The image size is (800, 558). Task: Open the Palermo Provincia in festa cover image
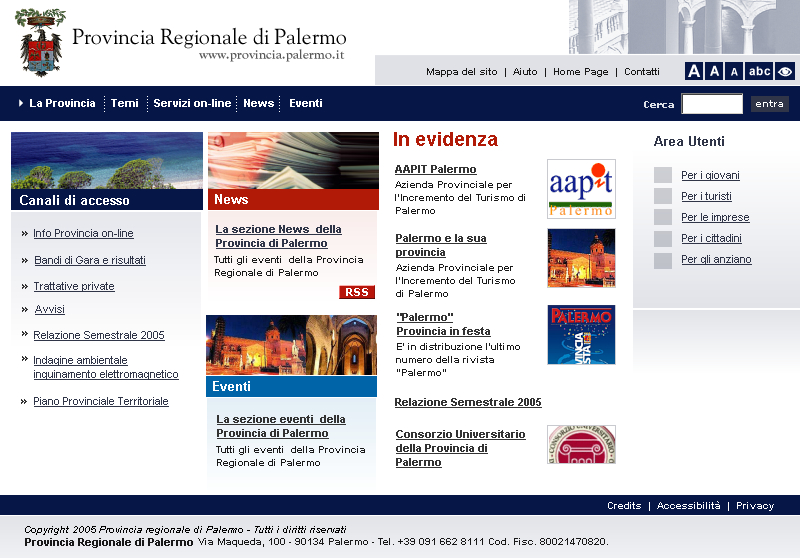point(581,335)
